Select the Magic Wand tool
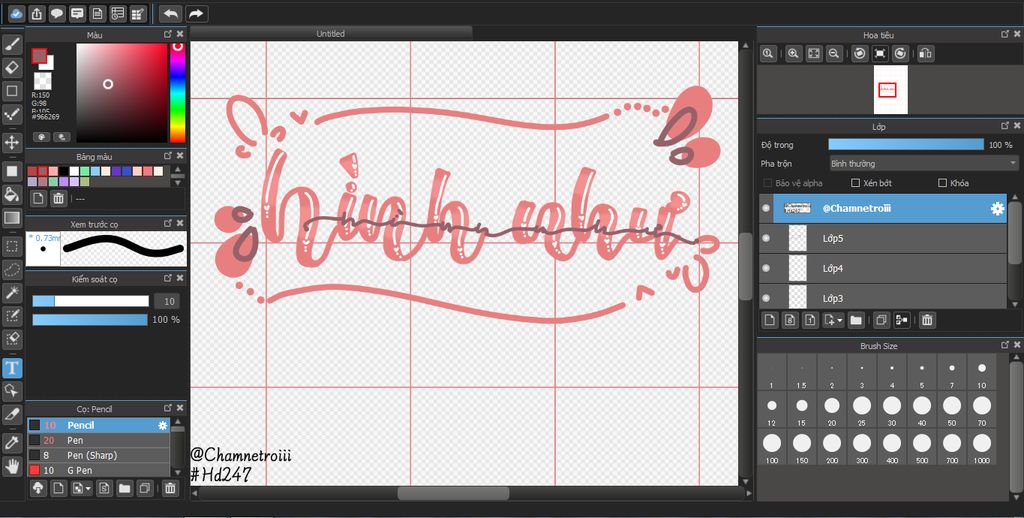The height and width of the screenshot is (518, 1024). (12, 293)
